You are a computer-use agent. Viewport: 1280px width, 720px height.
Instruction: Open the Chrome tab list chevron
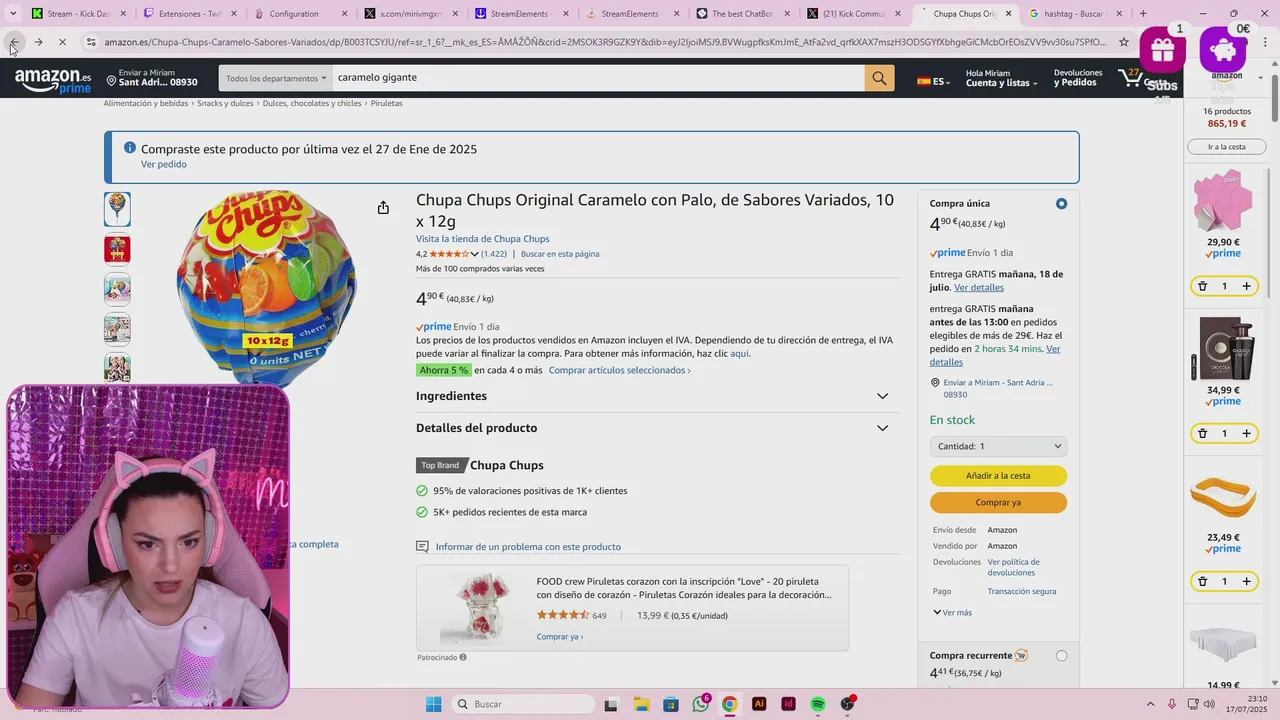[x=13, y=13]
